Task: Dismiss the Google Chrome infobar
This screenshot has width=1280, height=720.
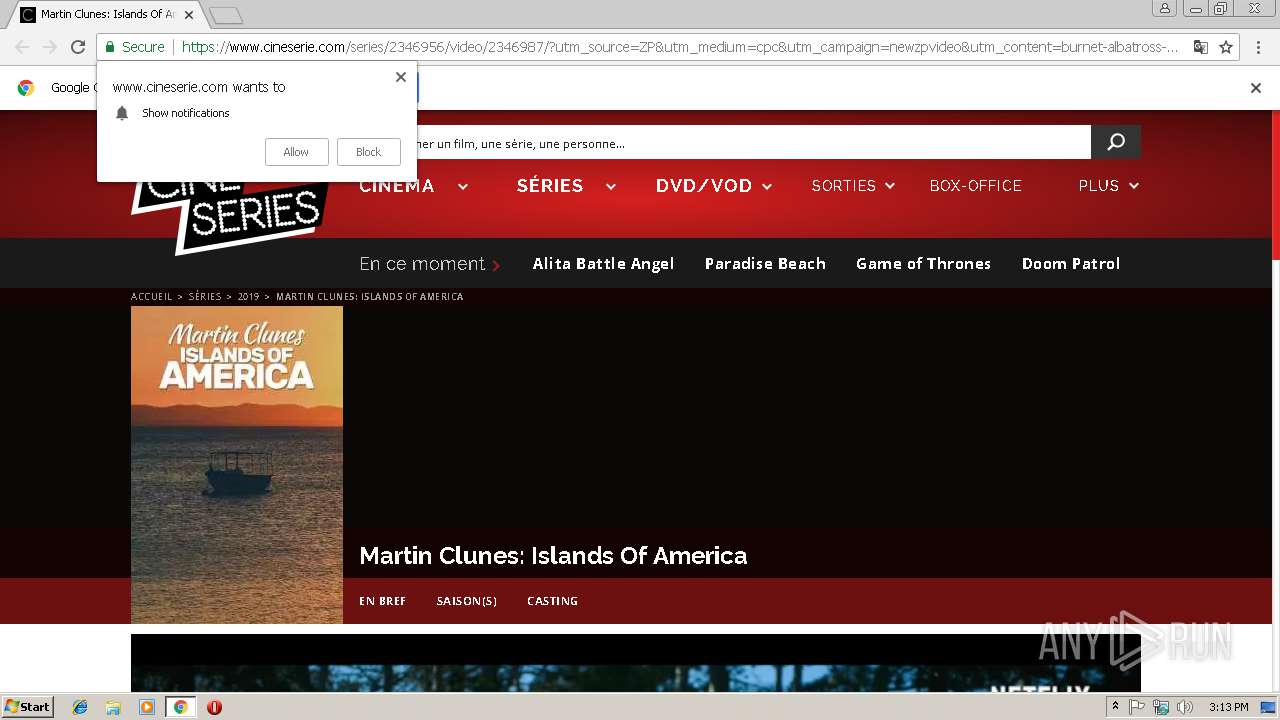Action: click(x=1256, y=88)
